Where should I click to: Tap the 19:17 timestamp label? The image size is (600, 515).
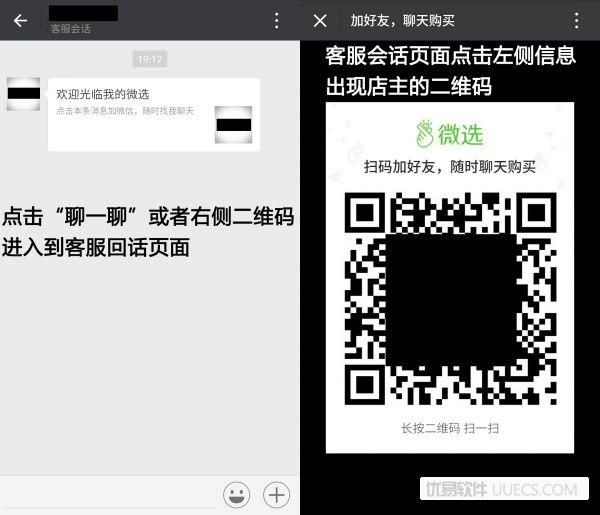click(x=150, y=59)
